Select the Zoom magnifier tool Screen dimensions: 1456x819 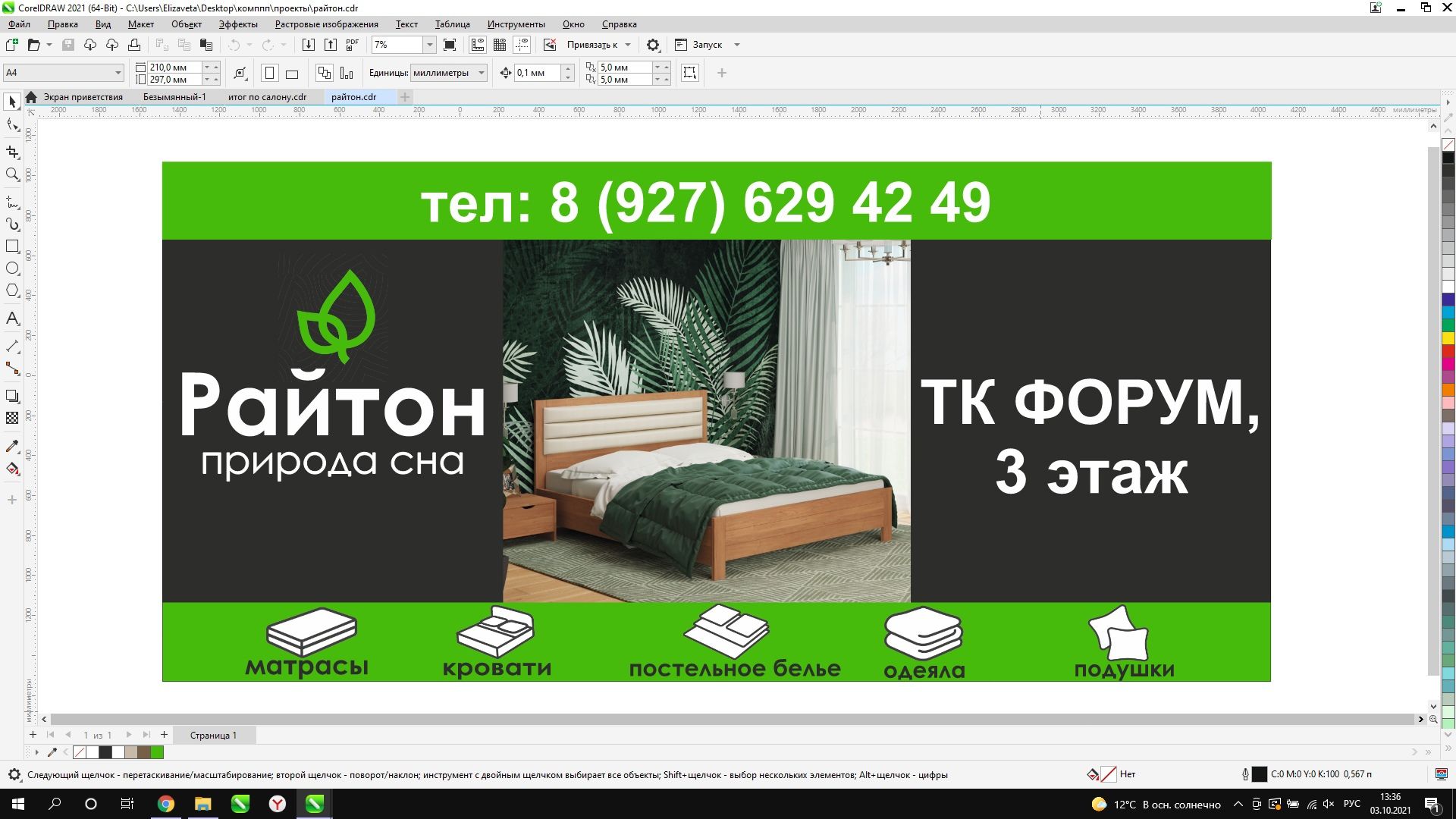coord(12,174)
